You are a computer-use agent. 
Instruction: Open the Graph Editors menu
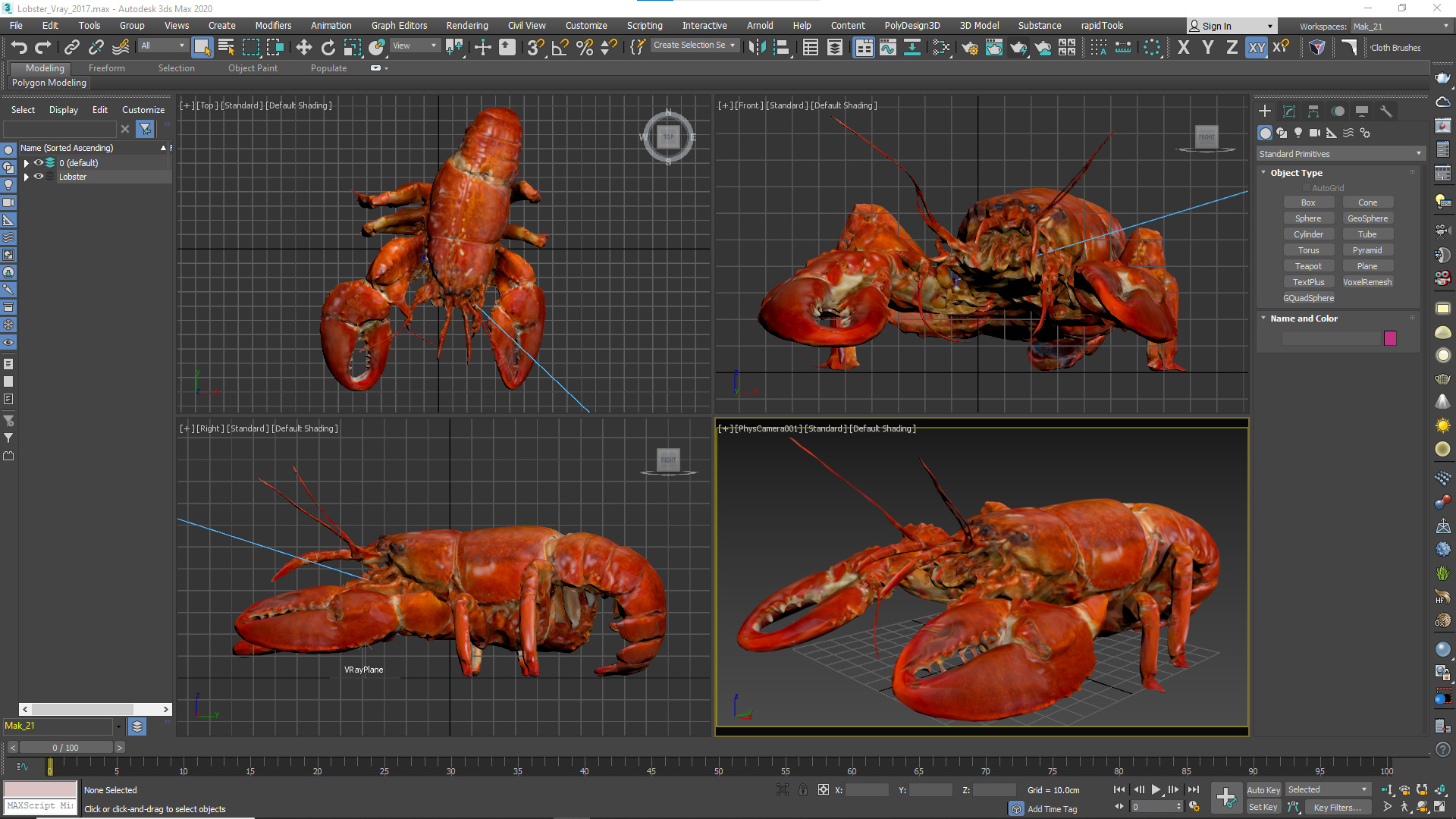coord(399,26)
